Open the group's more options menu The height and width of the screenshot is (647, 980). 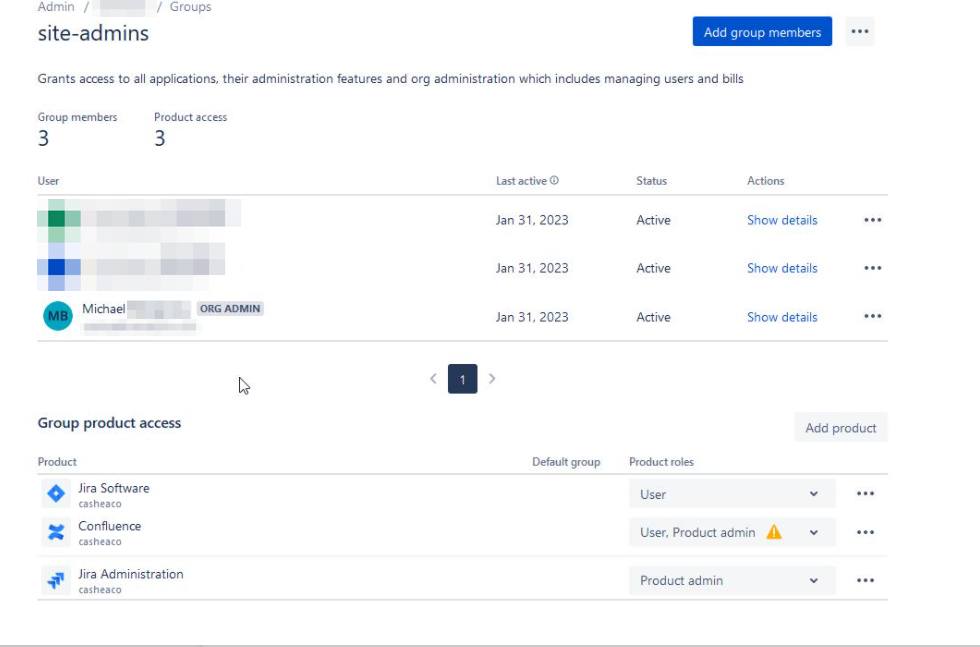coord(861,31)
